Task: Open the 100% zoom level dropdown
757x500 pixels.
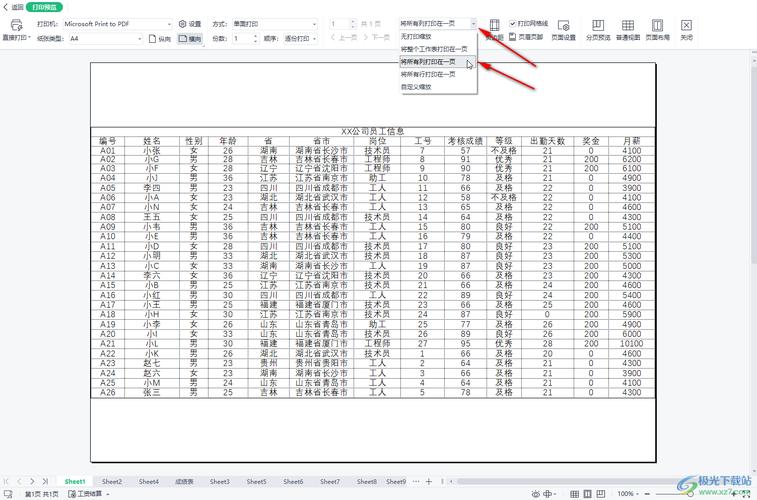Action: point(628,494)
